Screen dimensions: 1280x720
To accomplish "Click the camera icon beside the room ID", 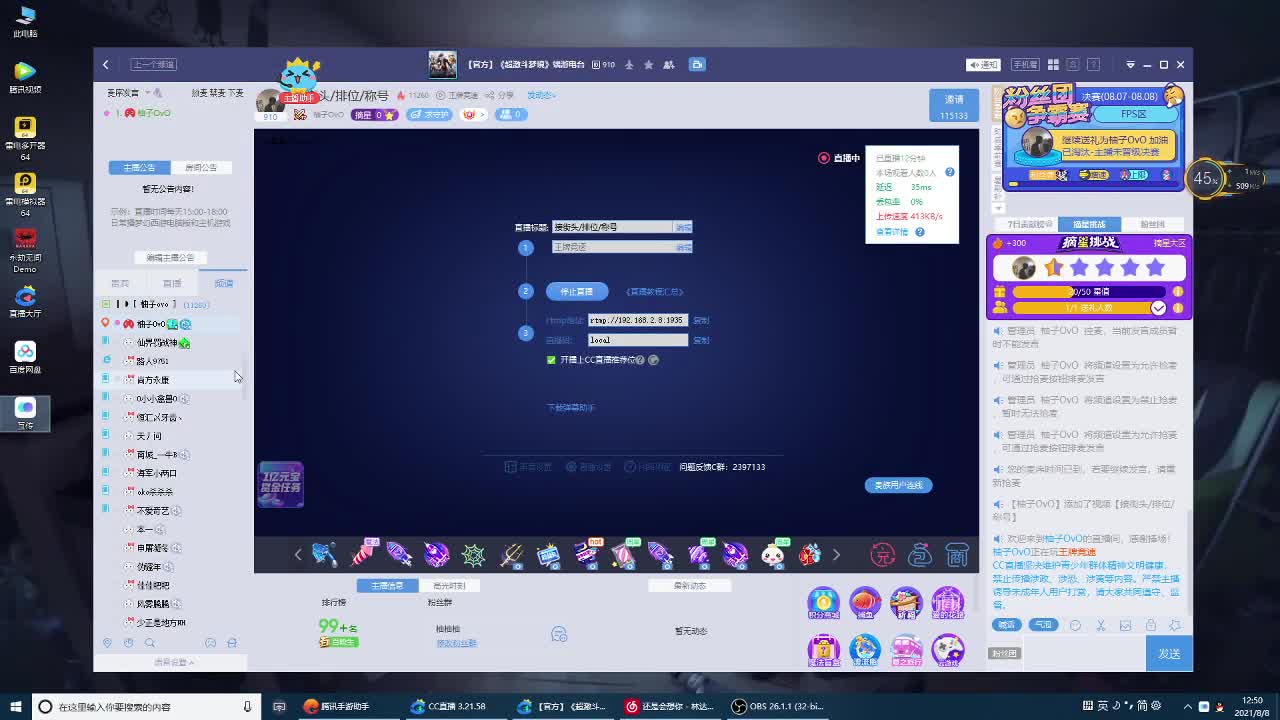I will 697,64.
